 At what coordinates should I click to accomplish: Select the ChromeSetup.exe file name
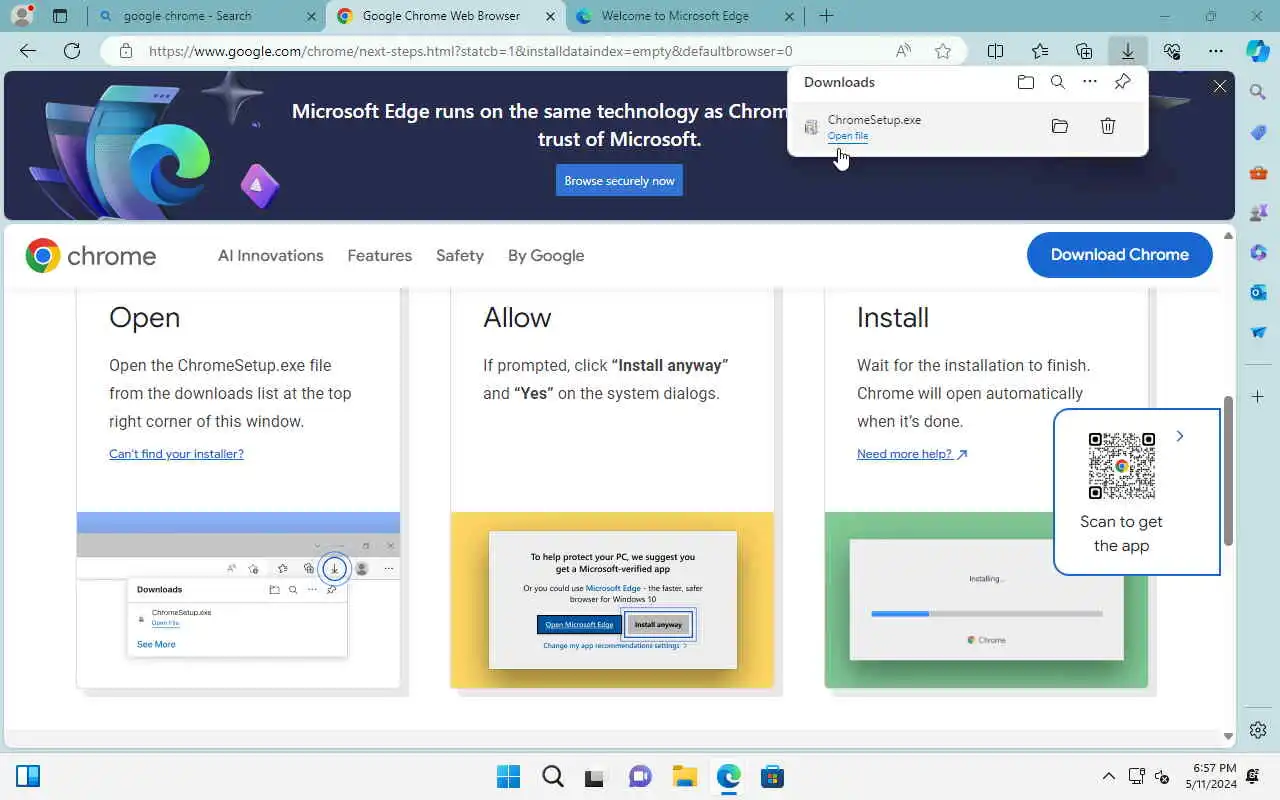tap(874, 120)
